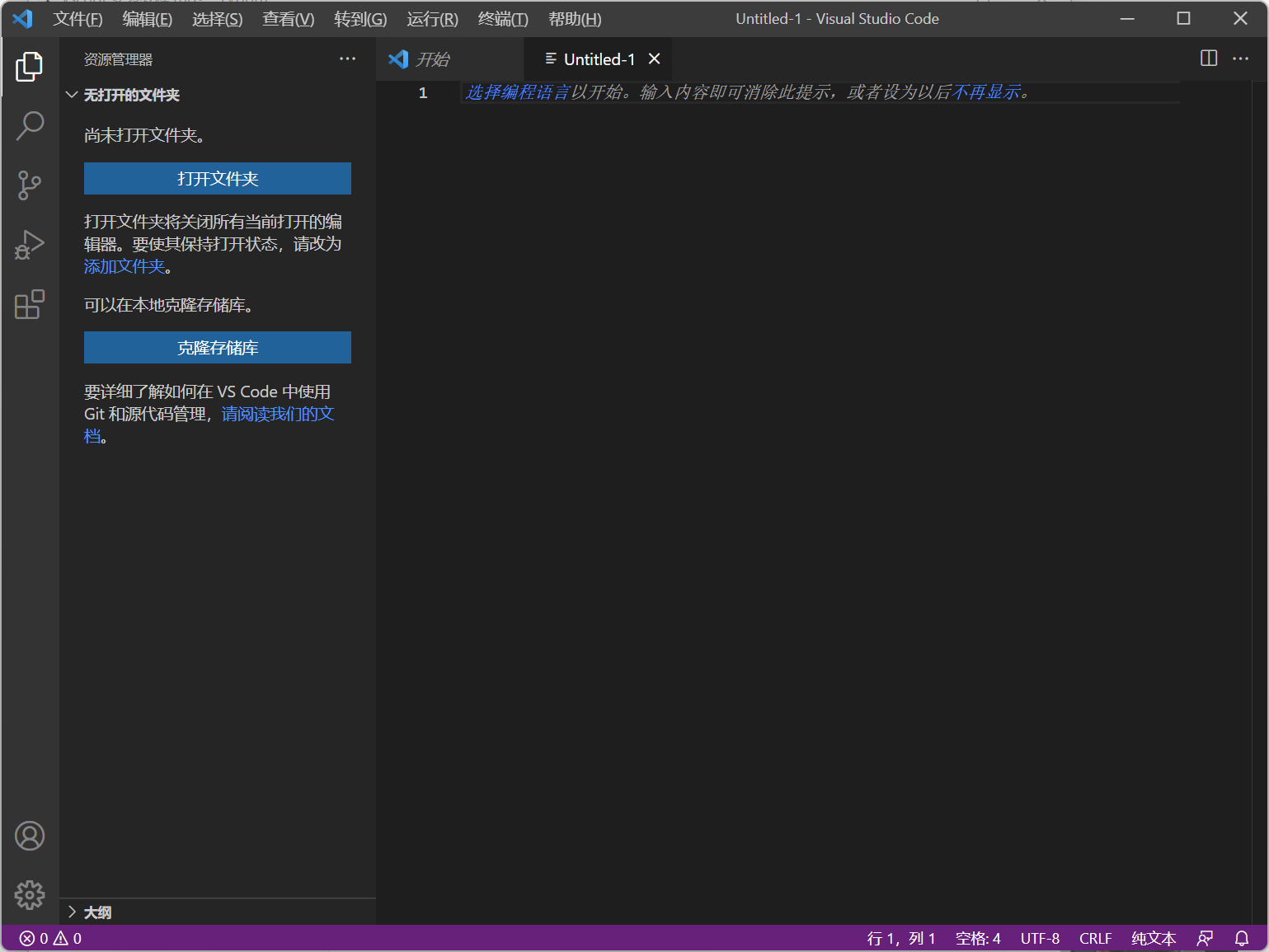Change indentation via 空格: 4
The height and width of the screenshot is (952, 1269).
point(978,938)
